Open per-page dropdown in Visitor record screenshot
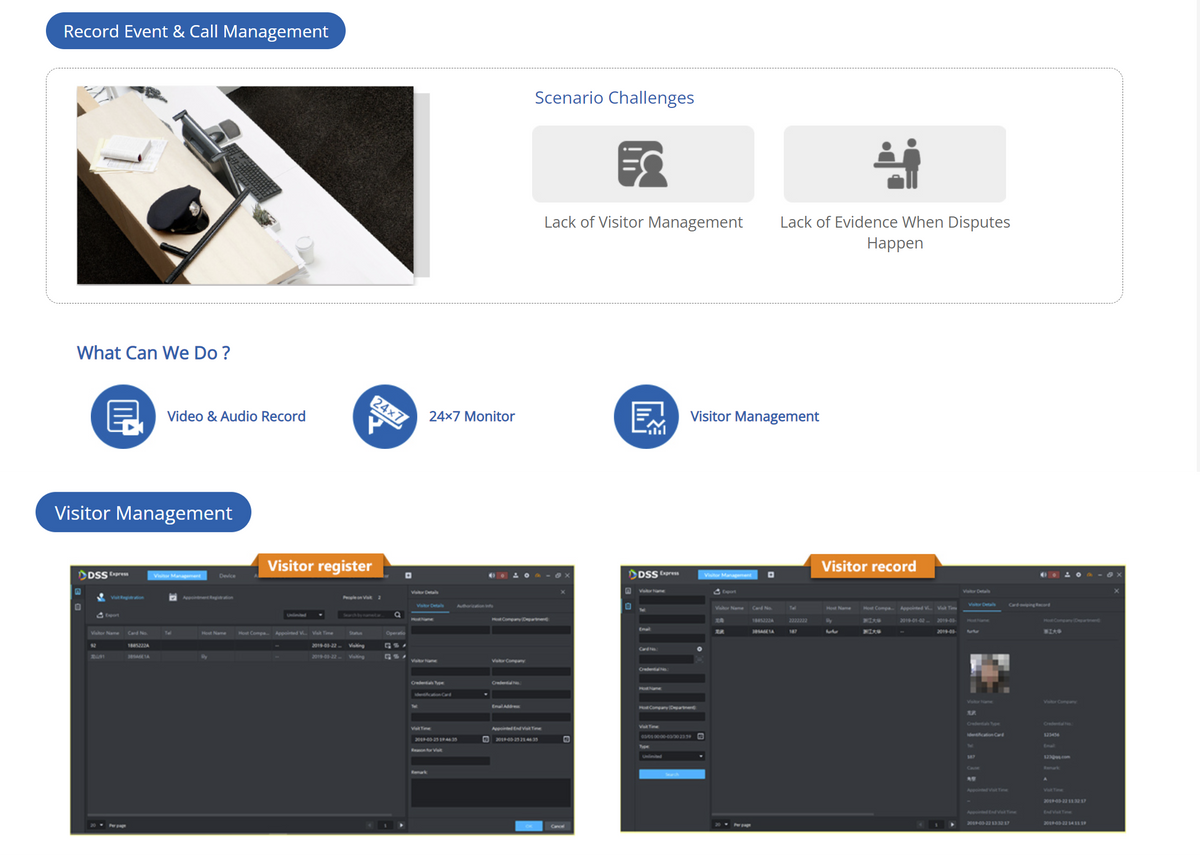1200x855 pixels. [720, 824]
